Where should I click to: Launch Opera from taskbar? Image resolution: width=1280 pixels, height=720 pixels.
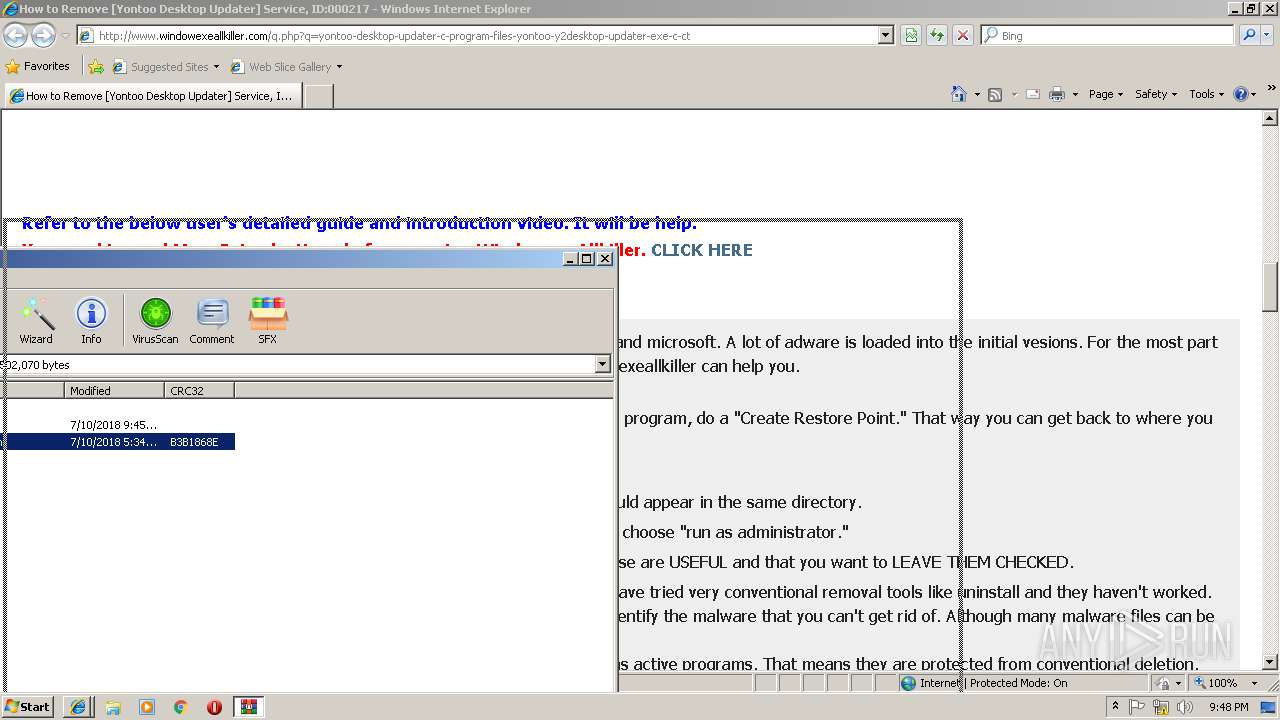tap(214, 707)
